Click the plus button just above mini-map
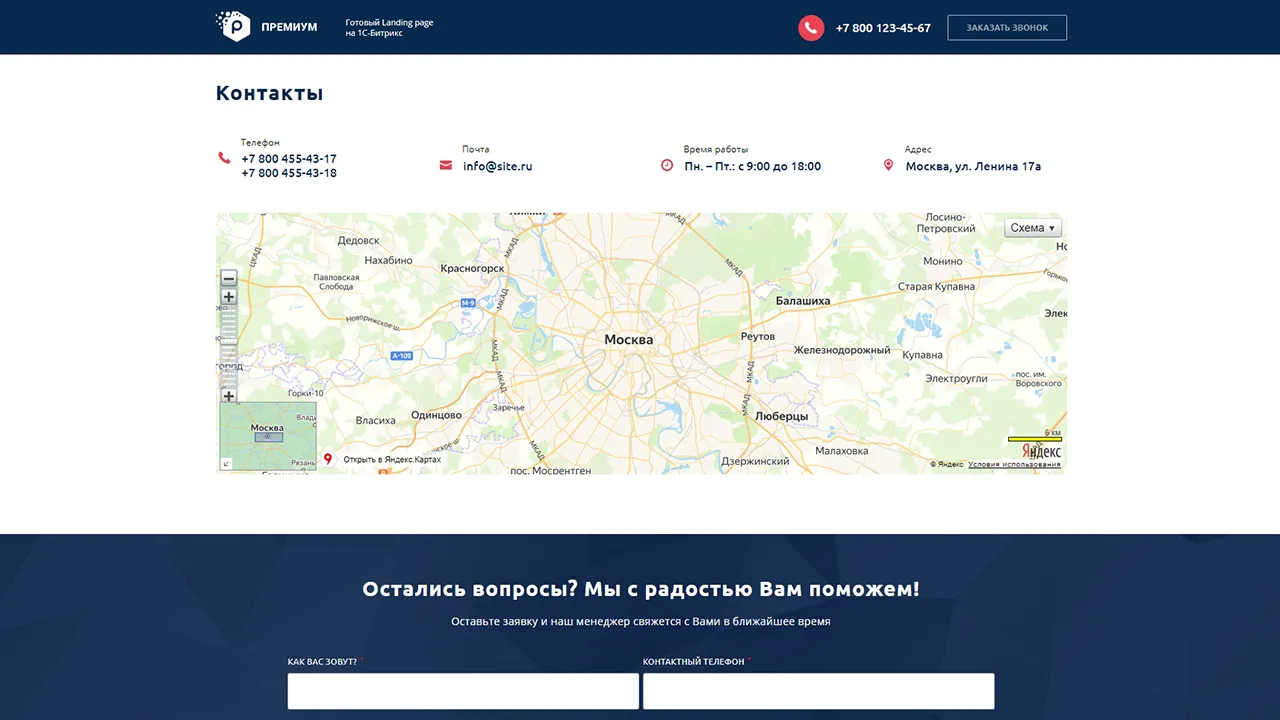This screenshot has width=1280, height=720. tap(229, 396)
